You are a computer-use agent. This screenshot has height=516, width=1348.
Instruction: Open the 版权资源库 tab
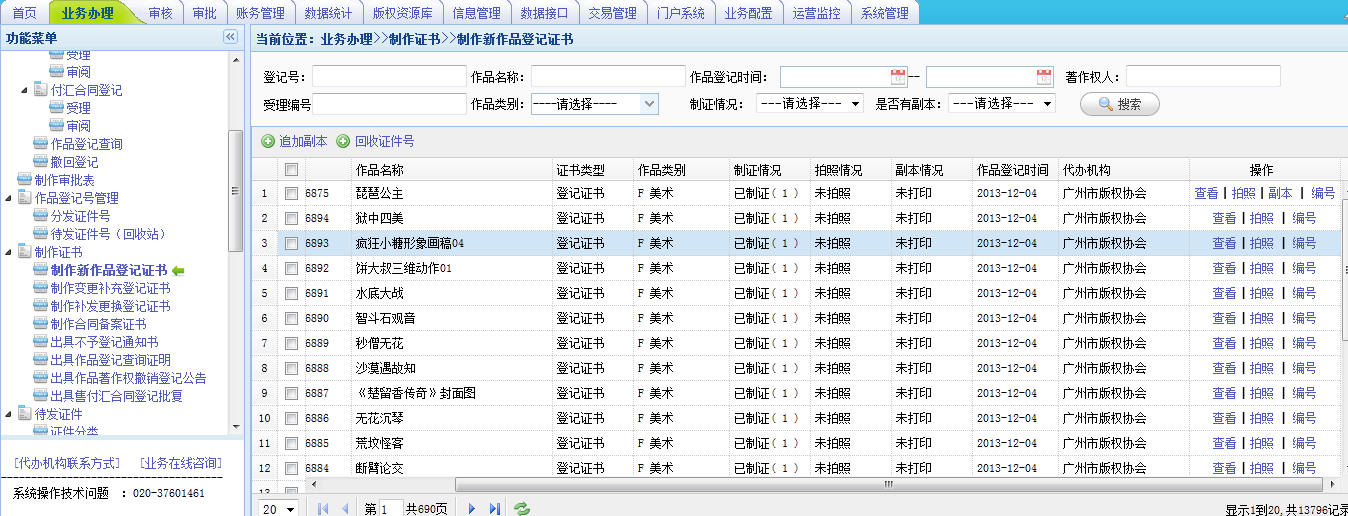(403, 13)
